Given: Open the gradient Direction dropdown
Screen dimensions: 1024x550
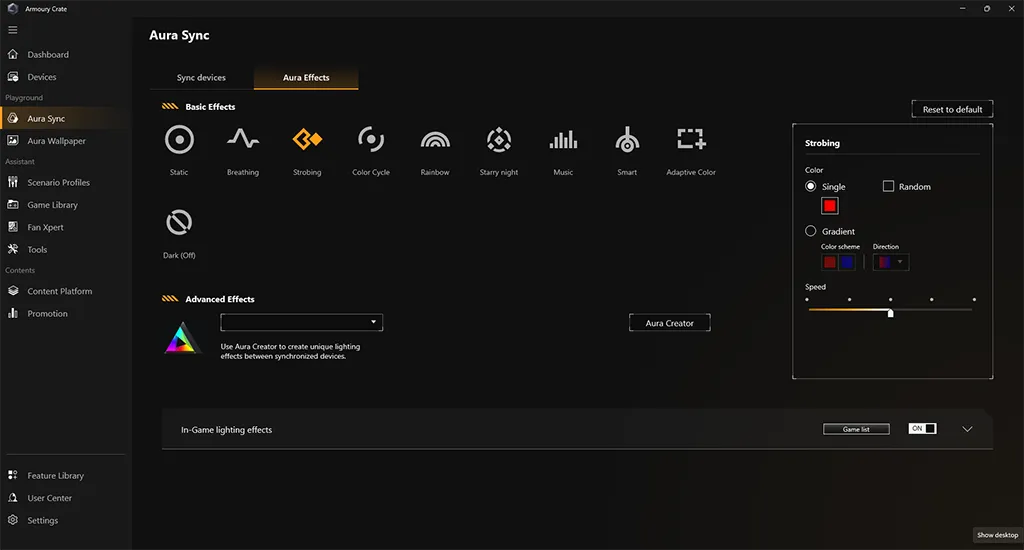Looking at the screenshot, I should point(890,262).
